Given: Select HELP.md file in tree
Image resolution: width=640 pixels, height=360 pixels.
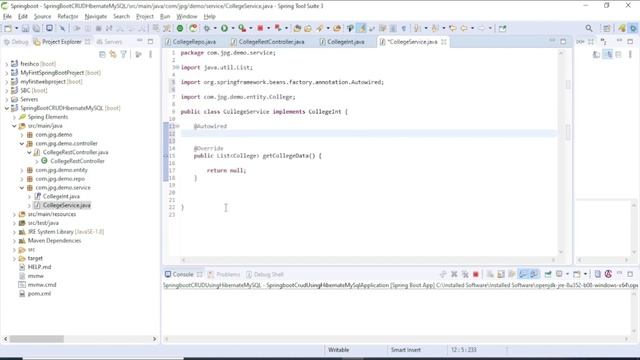Looking at the screenshot, I should point(39,267).
